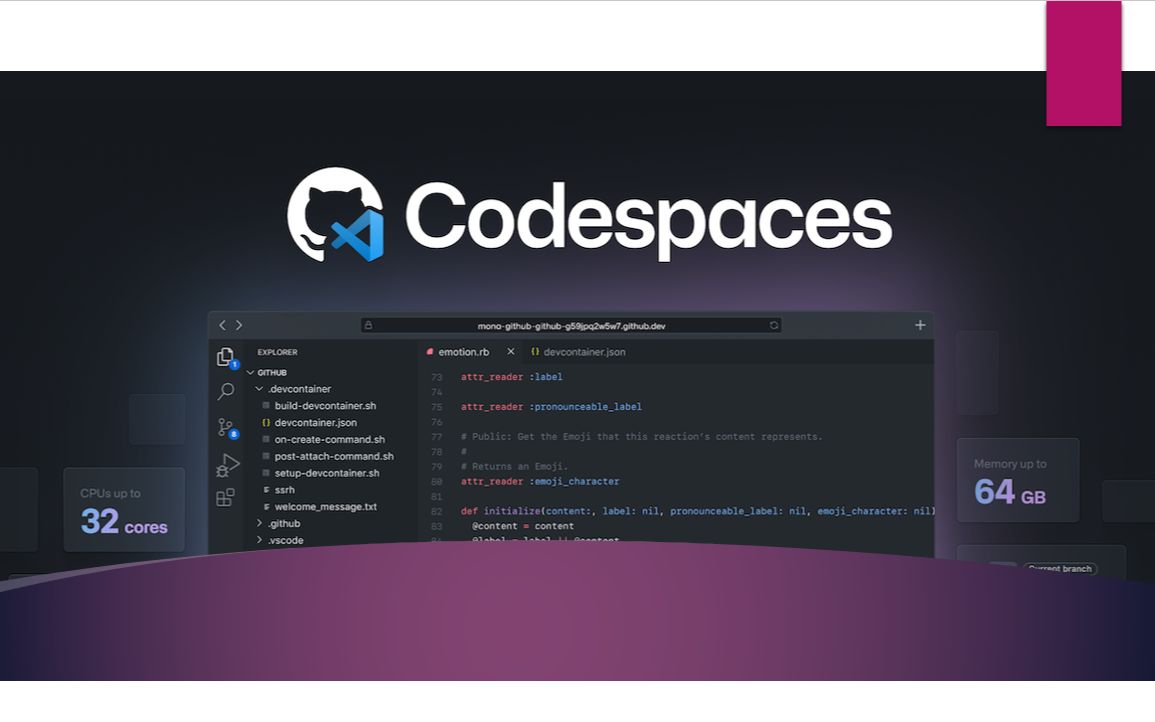
Task: Click the attr_reader :pronounceable_label line
Action: (x=551, y=407)
